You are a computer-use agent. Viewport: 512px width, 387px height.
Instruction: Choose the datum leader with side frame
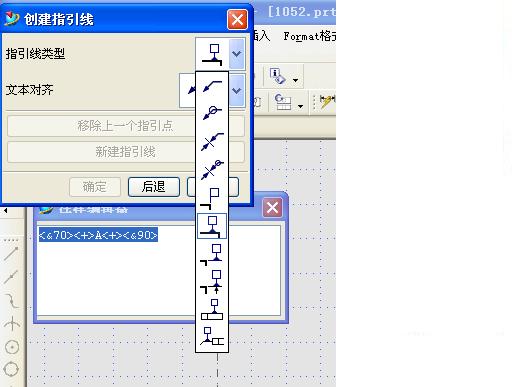(x=212, y=336)
